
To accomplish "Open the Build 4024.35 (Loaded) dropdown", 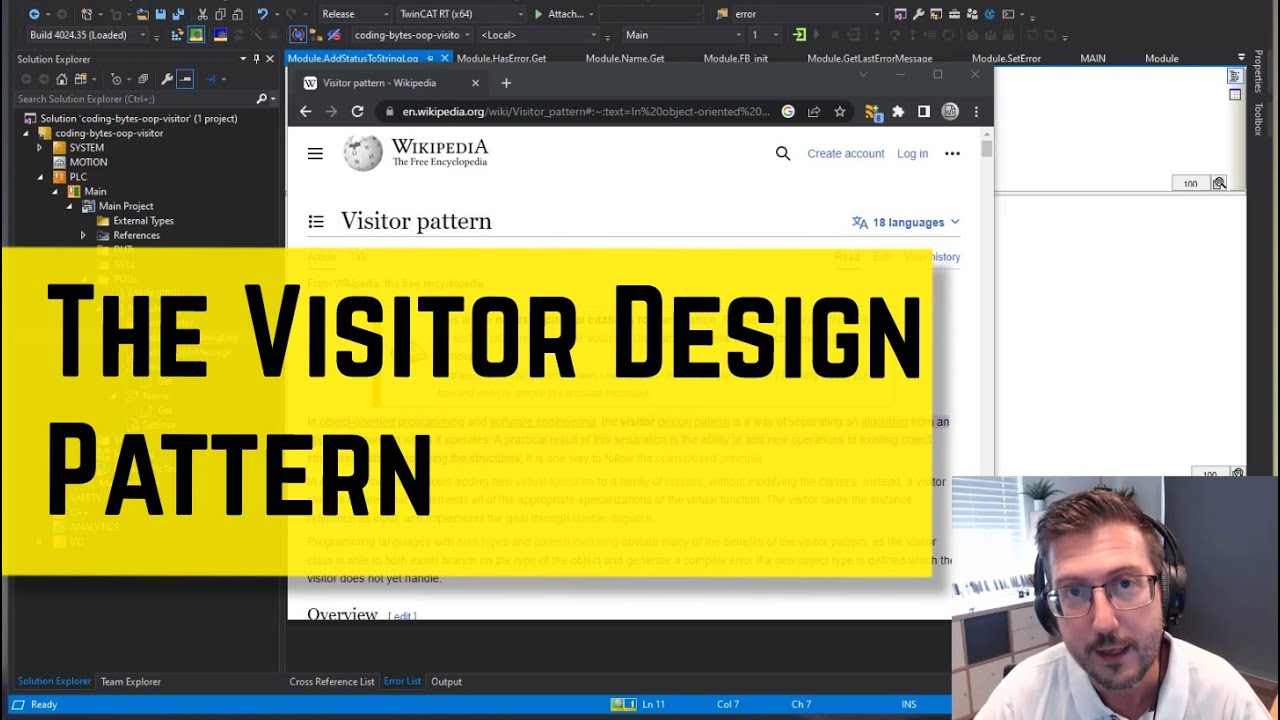I will [x=87, y=35].
